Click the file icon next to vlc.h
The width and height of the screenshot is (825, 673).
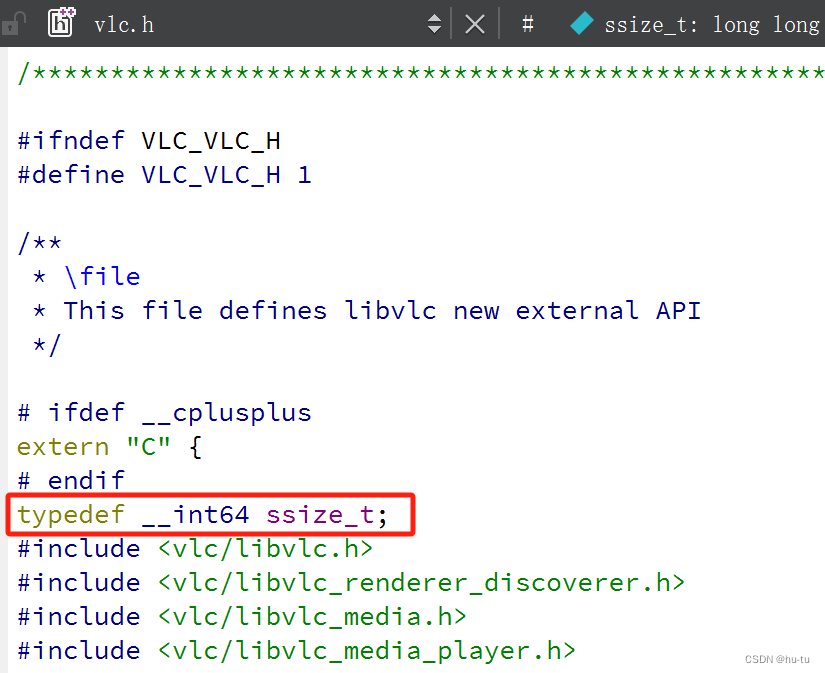click(60, 22)
